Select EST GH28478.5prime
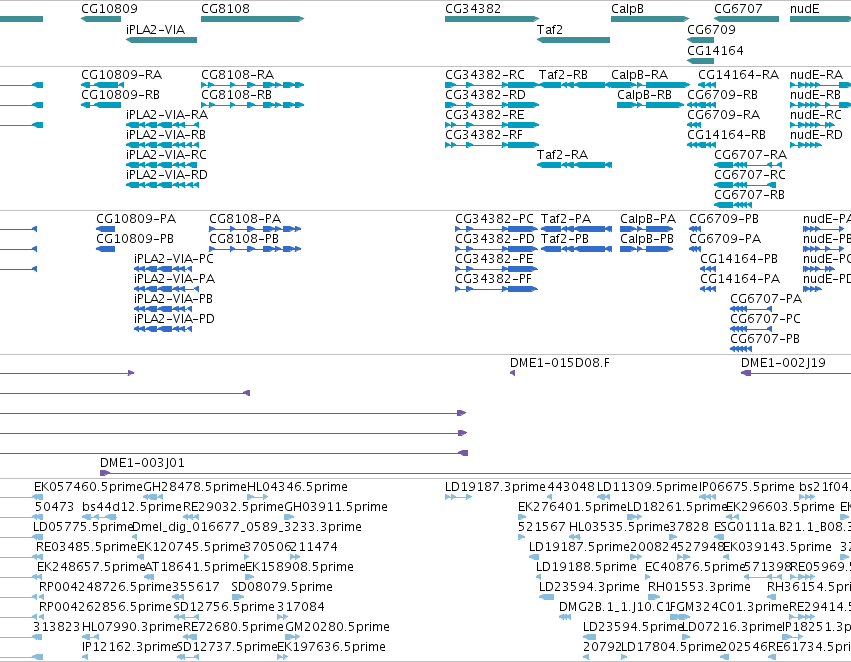Viewport: 851px width, 662px height. coord(195,487)
